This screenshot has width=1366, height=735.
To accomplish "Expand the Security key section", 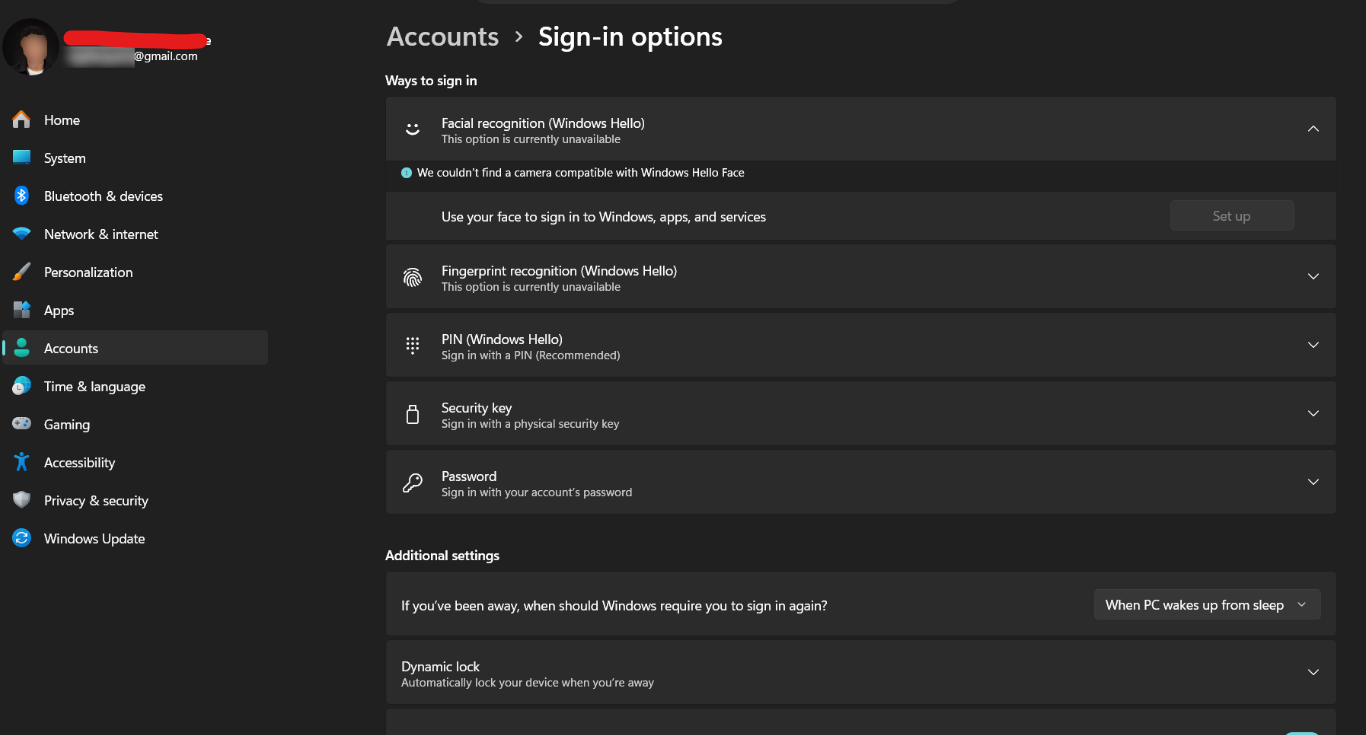I will coord(860,414).
